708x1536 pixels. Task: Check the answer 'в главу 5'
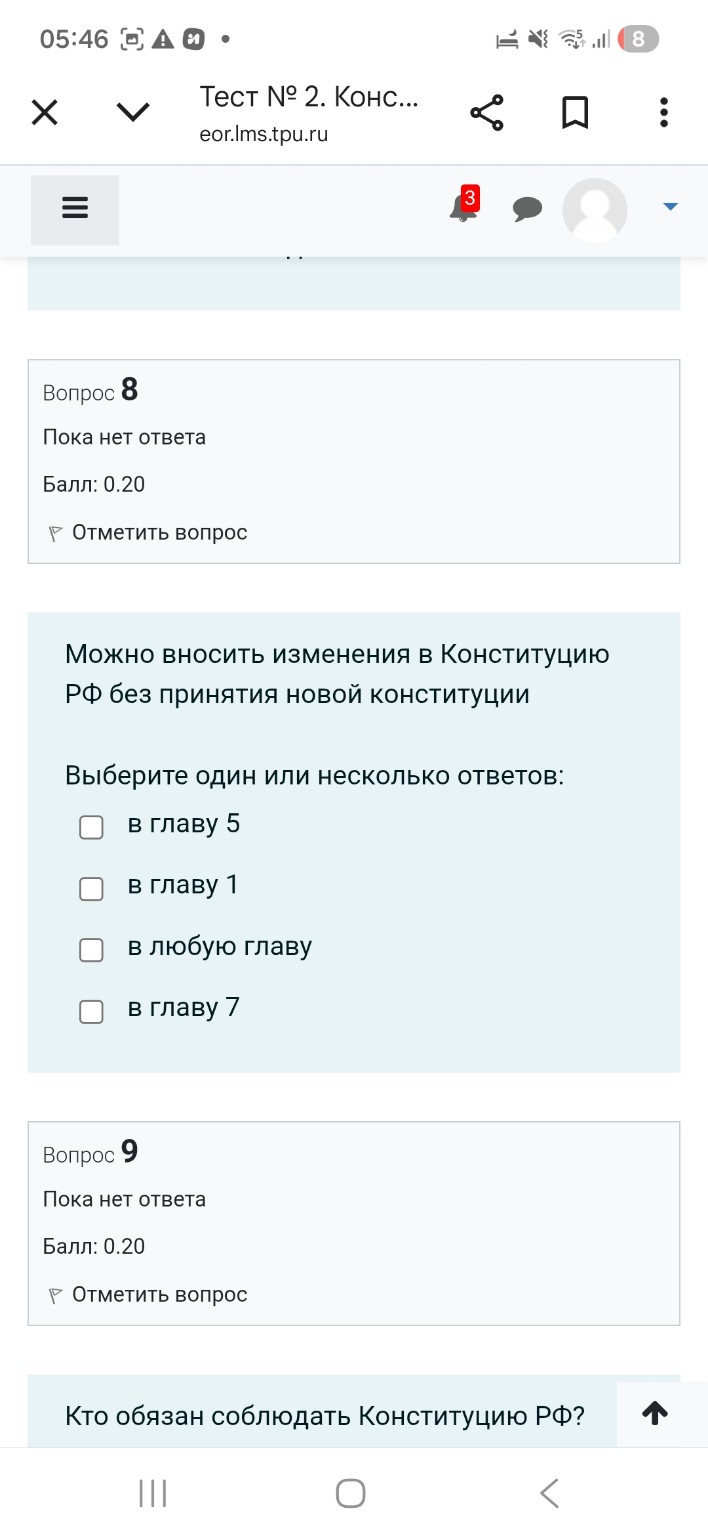pos(91,827)
